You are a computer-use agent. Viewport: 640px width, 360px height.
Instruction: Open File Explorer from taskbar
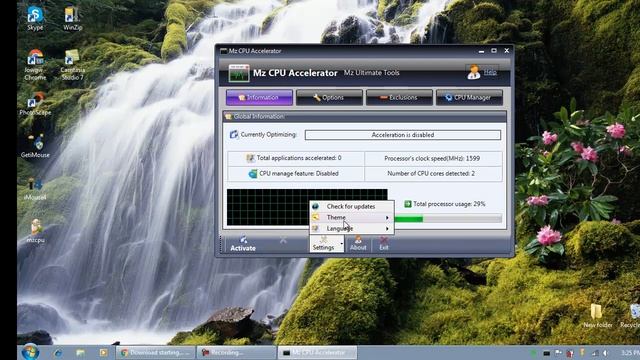click(80, 353)
